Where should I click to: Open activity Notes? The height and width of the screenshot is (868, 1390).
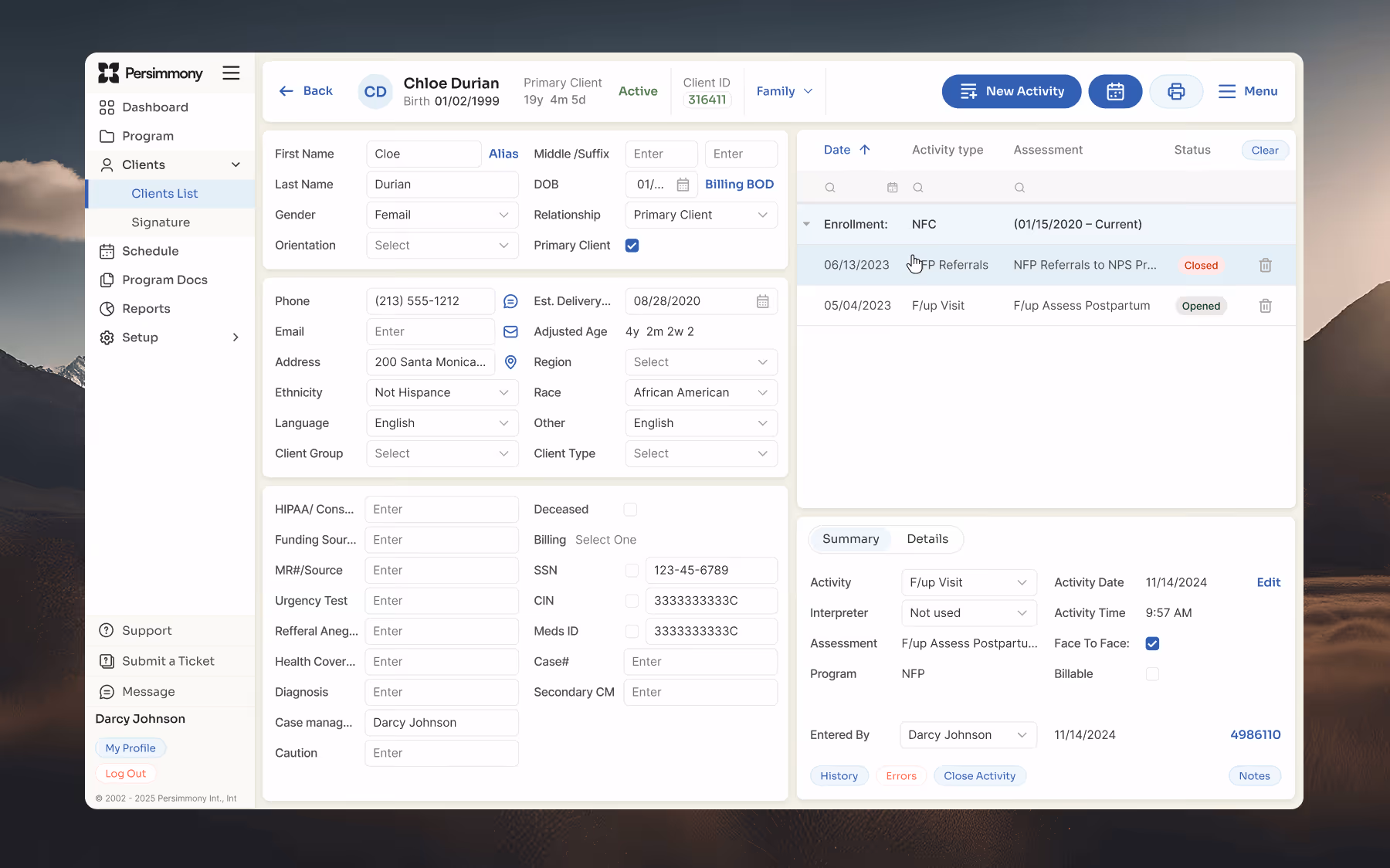pos(1254,776)
